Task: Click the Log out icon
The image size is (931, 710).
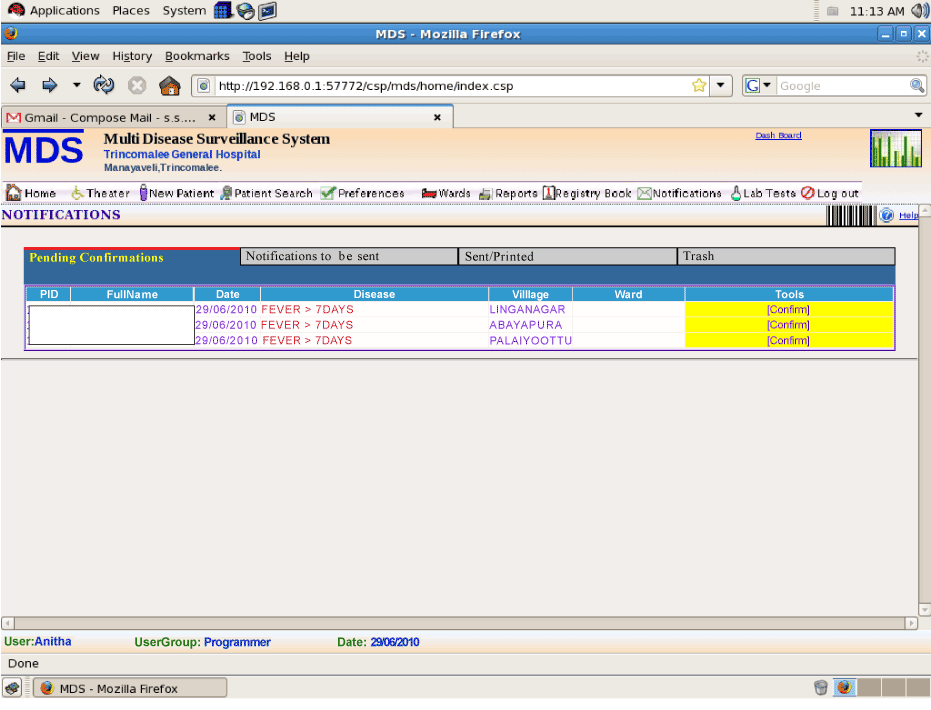Action: click(808, 193)
